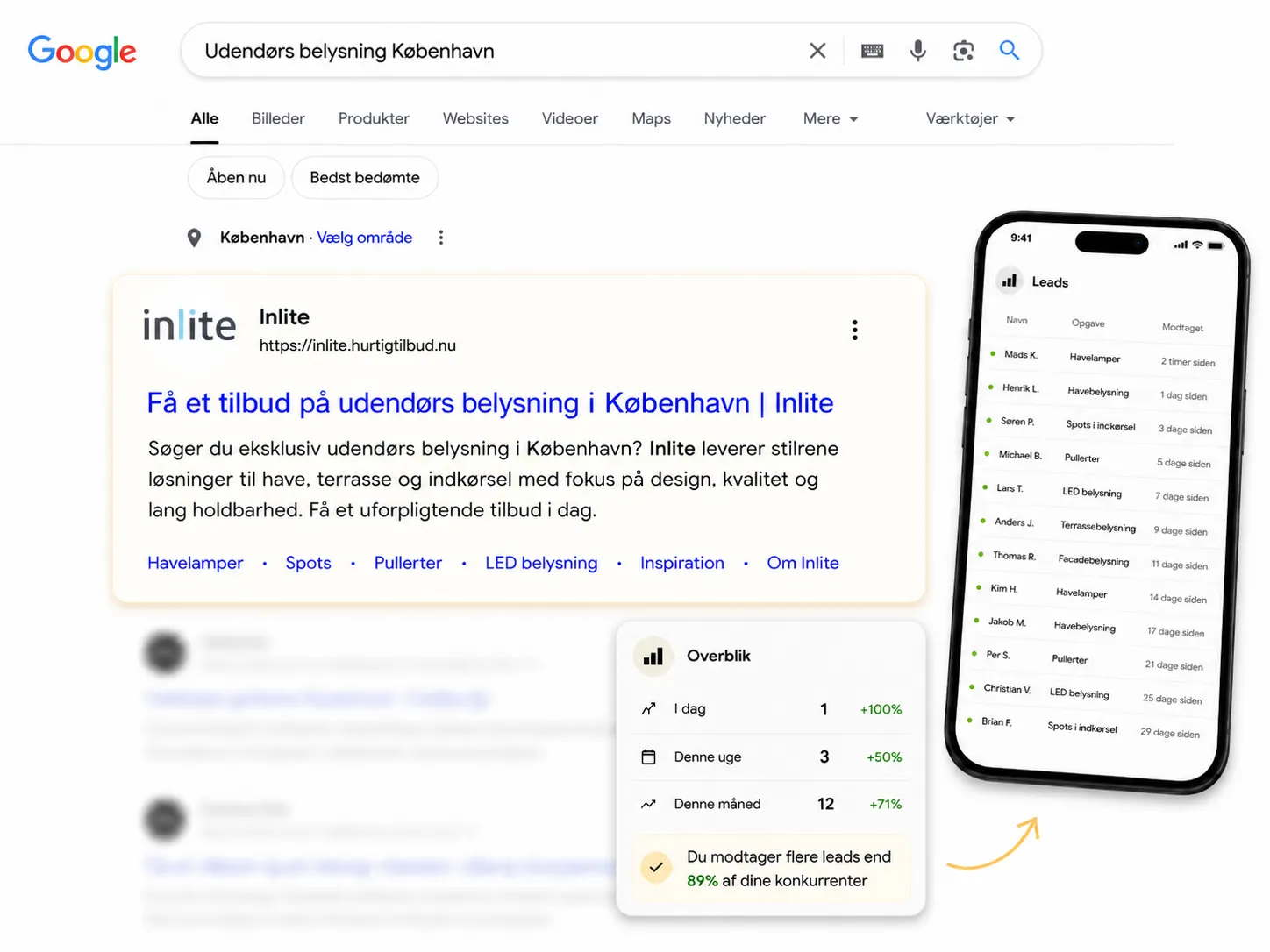Apply the Åben nu filter chip
This screenshot has width=1270, height=952.
click(x=236, y=177)
